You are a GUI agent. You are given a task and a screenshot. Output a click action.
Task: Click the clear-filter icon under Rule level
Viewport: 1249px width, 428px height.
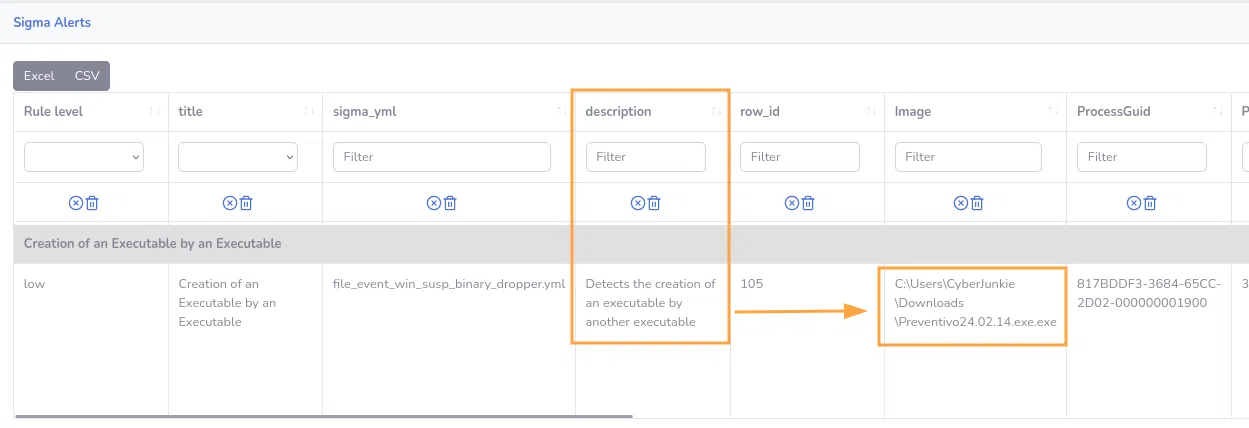76,203
